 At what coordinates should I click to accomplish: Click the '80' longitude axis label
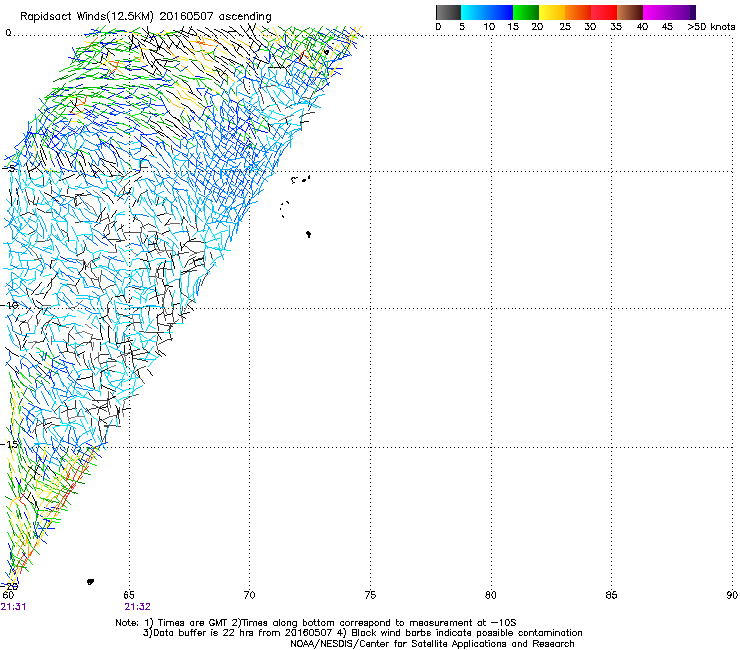click(x=491, y=595)
